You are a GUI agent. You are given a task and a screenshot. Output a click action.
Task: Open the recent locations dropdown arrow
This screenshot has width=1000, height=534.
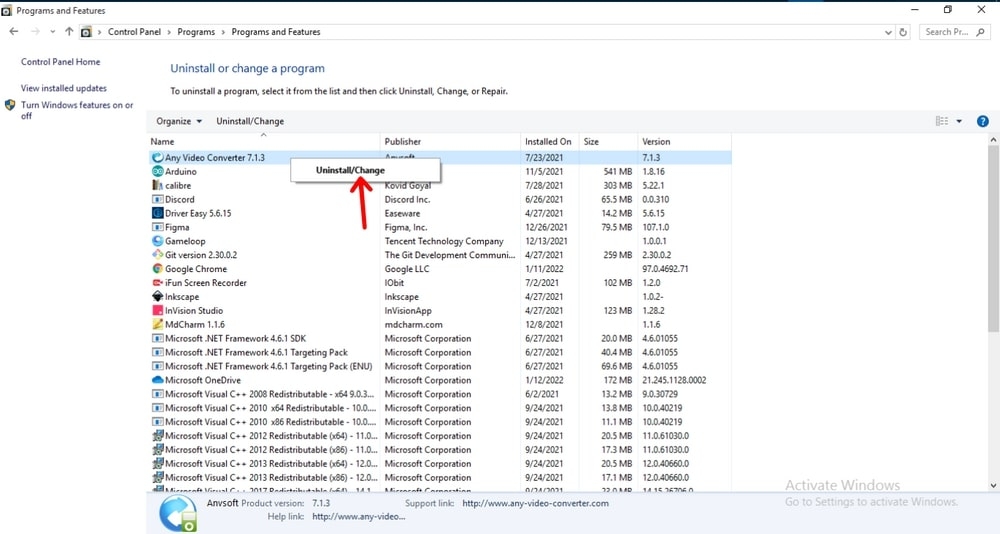click(52, 31)
